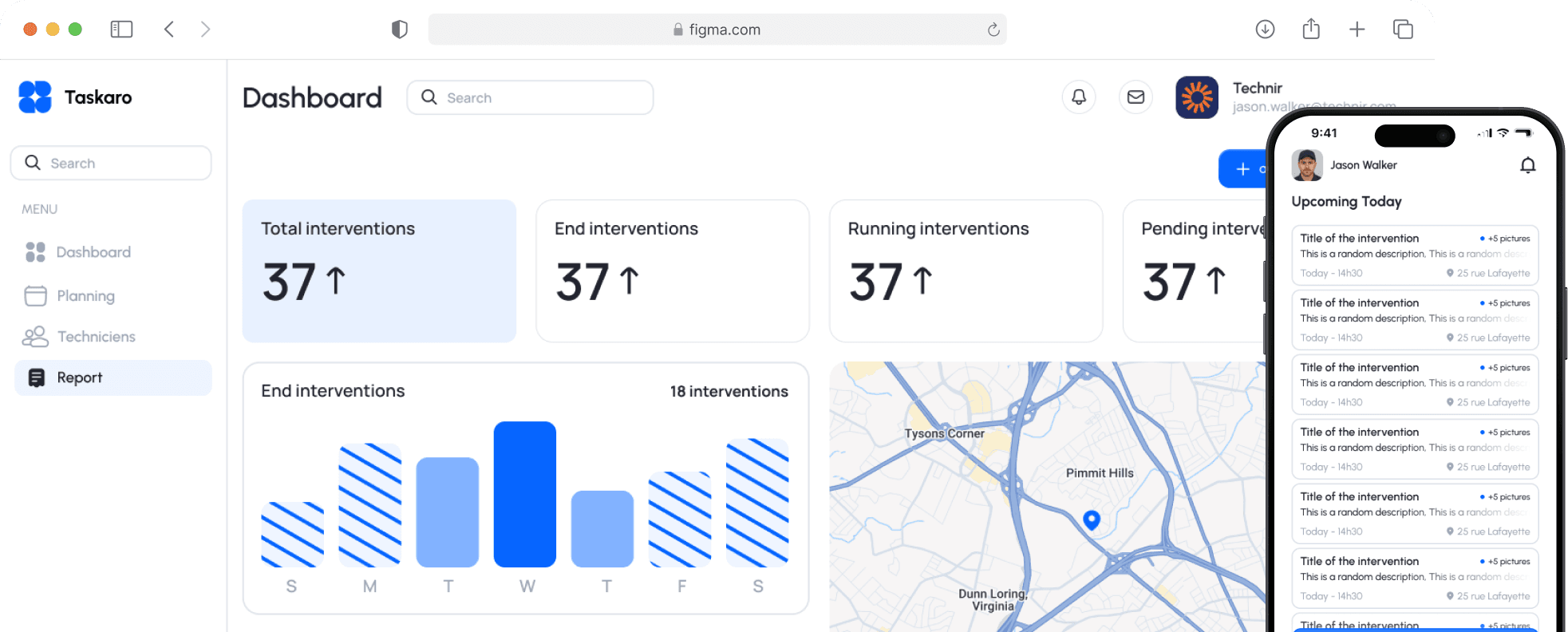Open dashboard notifications bell
Viewport: 1568px width, 632px height.
[1079, 97]
